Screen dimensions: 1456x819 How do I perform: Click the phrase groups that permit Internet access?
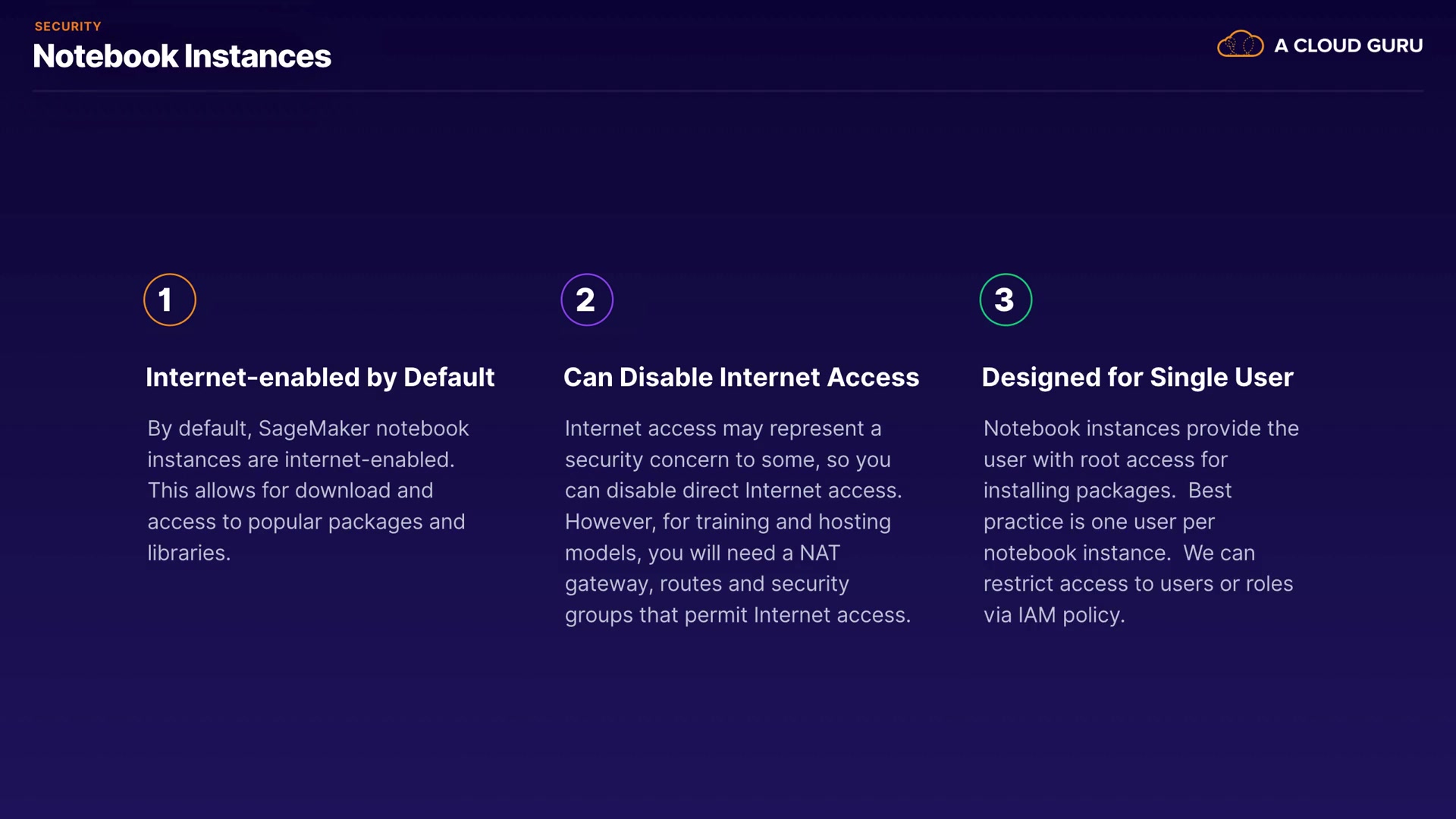point(737,615)
